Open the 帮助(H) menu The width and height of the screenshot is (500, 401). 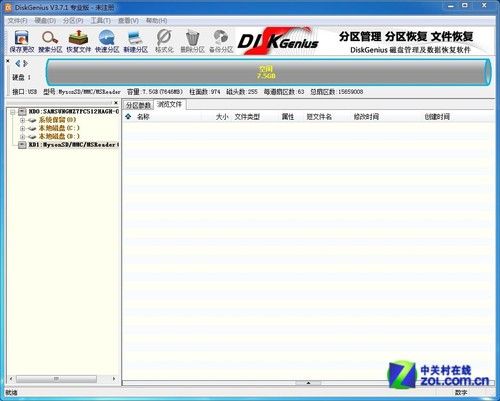[x=156, y=21]
